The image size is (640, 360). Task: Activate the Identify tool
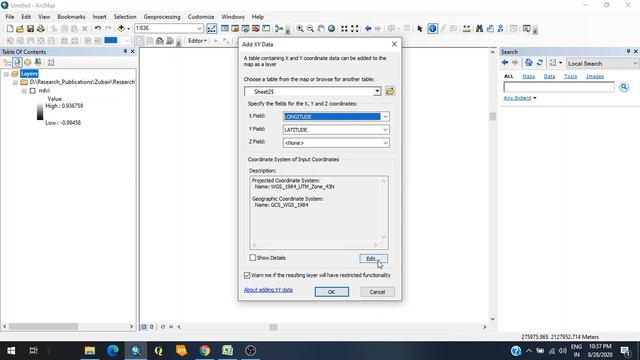(433, 29)
